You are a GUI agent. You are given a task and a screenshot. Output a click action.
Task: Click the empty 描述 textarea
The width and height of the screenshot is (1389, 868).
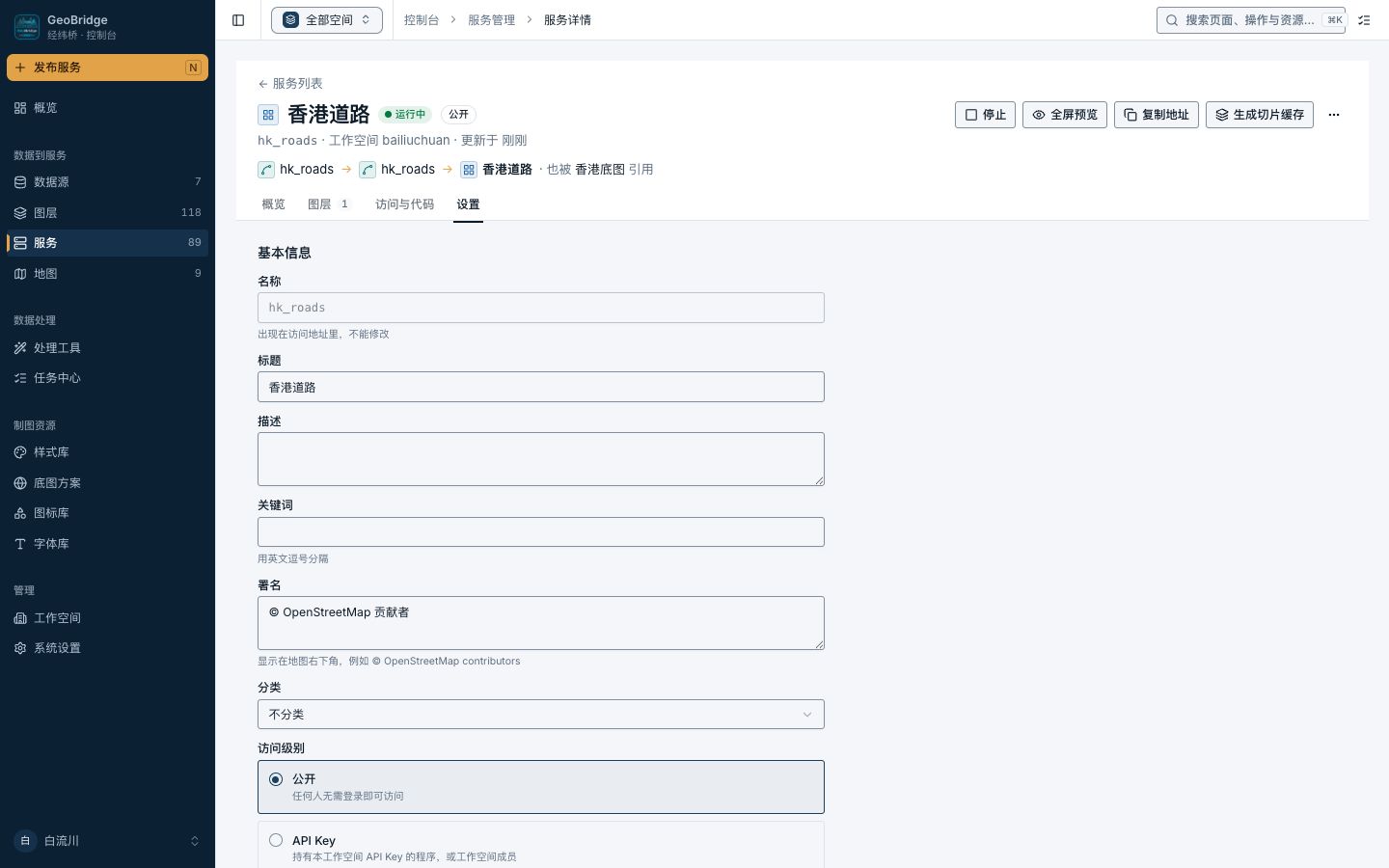[541, 459]
